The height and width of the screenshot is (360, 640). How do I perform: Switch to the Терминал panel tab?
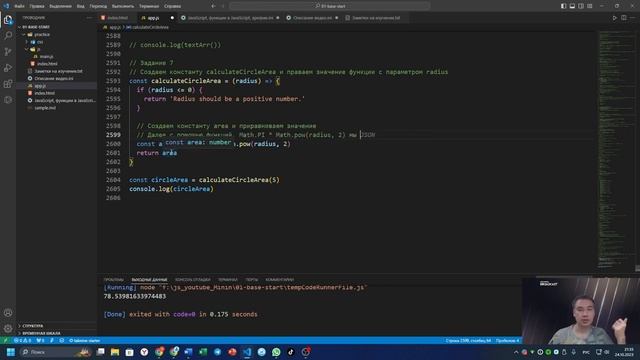(228, 280)
